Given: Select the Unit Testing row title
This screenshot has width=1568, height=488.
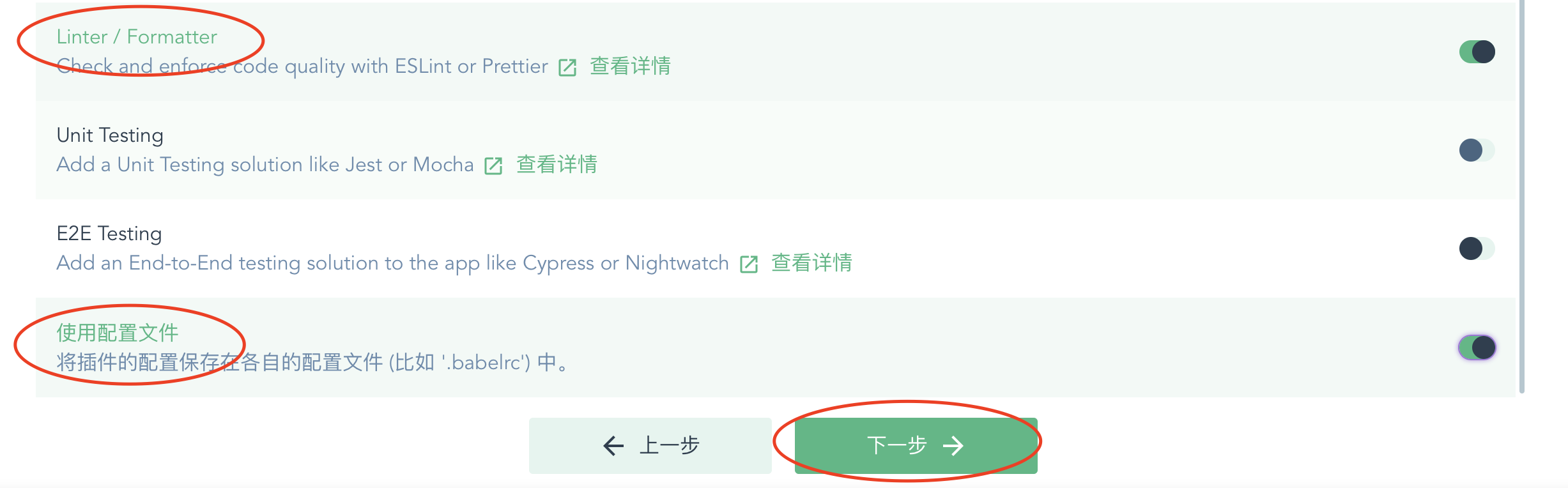Looking at the screenshot, I should tap(110, 135).
